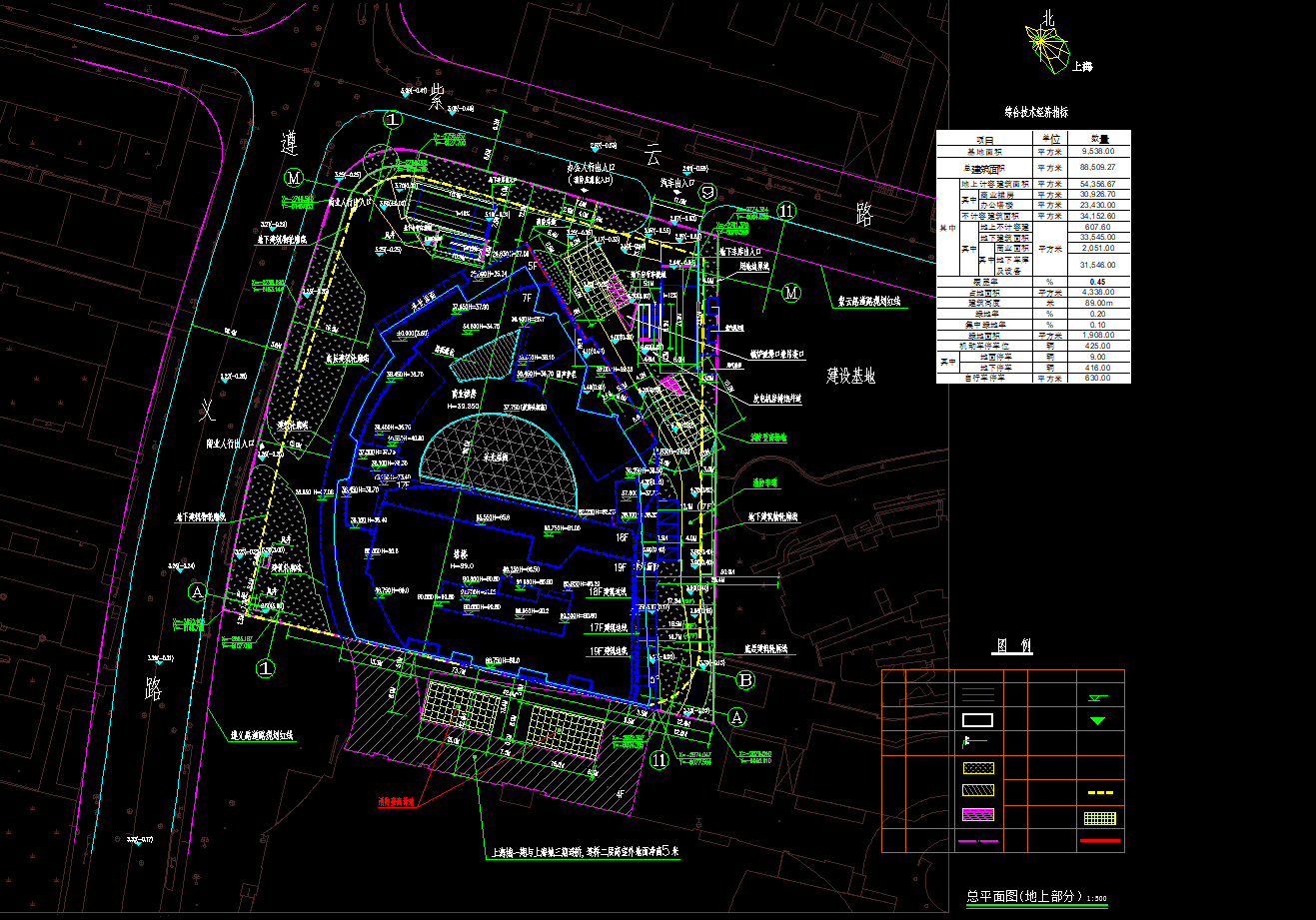Screen dimensions: 1316x920
Task: Select the magenta hatch legend swatch
Action: 977,815
